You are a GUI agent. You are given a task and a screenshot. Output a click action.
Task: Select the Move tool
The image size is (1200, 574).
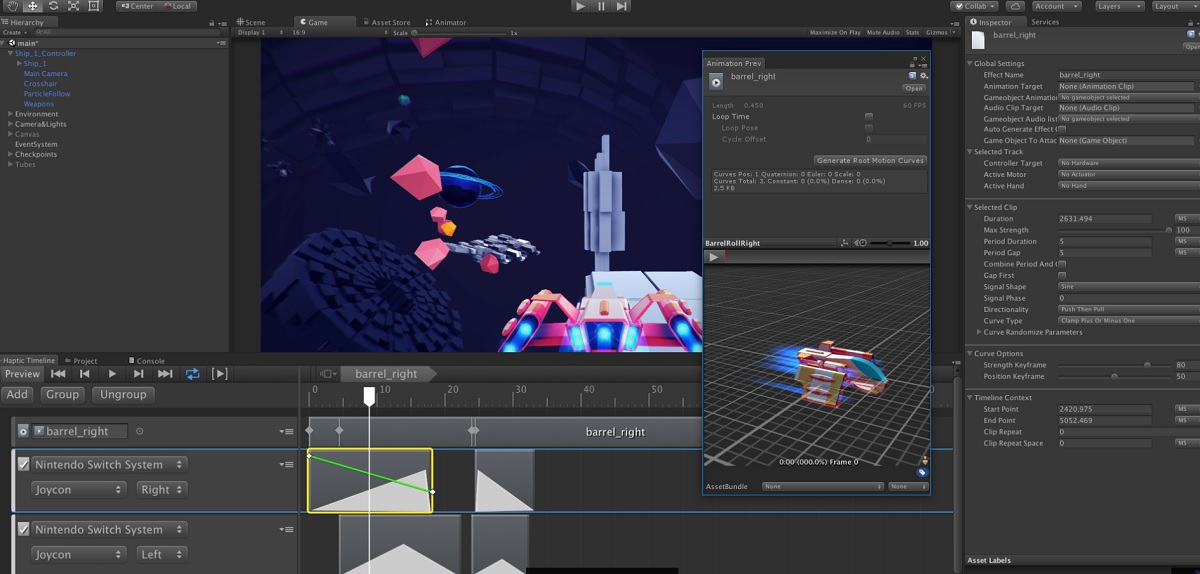[33, 6]
